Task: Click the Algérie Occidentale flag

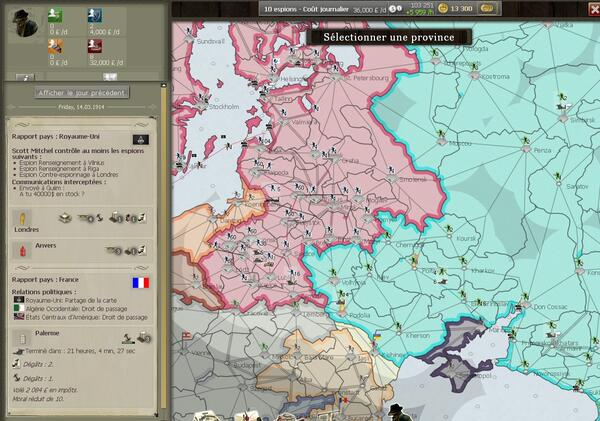Action: tap(19, 308)
